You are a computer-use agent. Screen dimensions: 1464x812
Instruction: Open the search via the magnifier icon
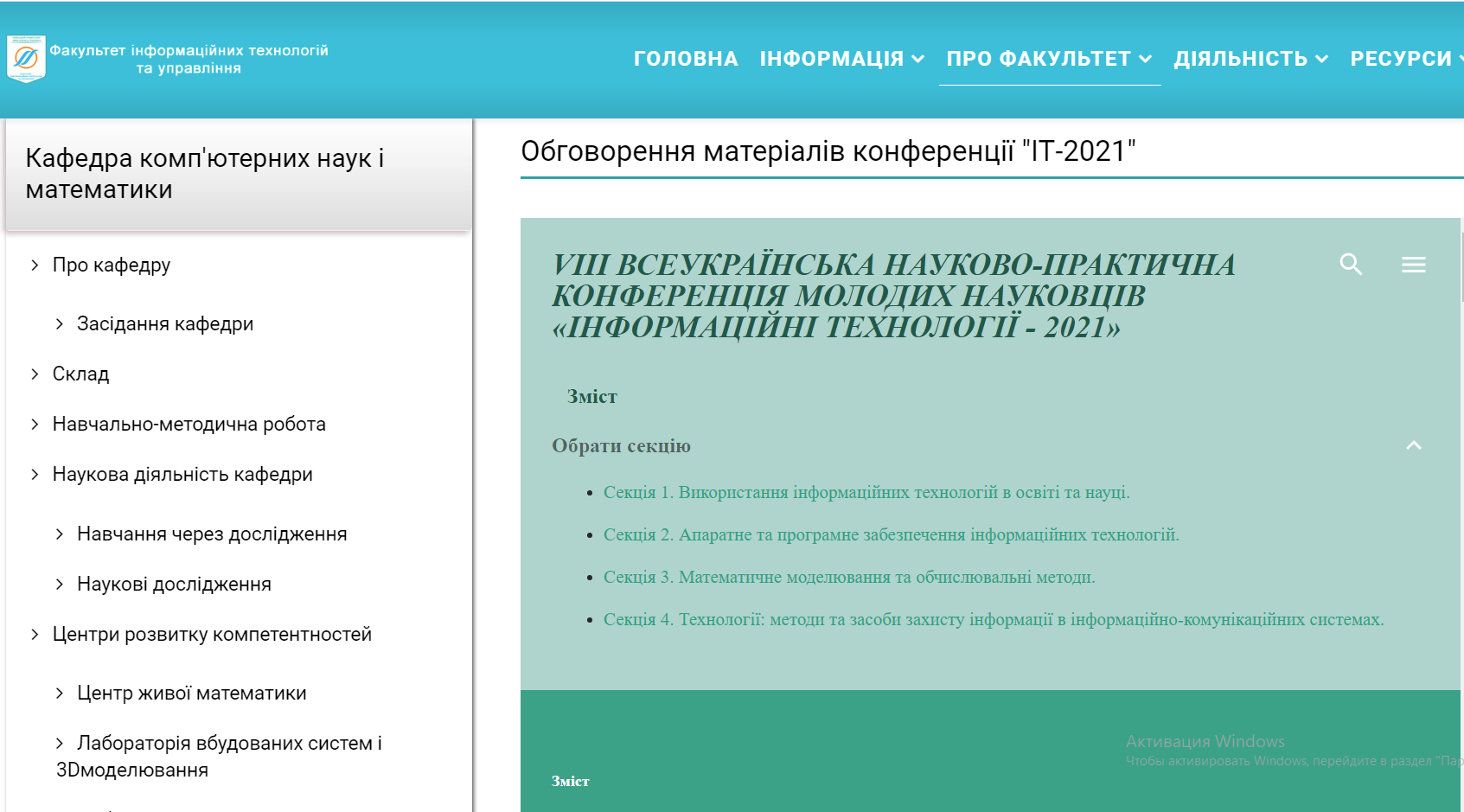[1351, 265]
